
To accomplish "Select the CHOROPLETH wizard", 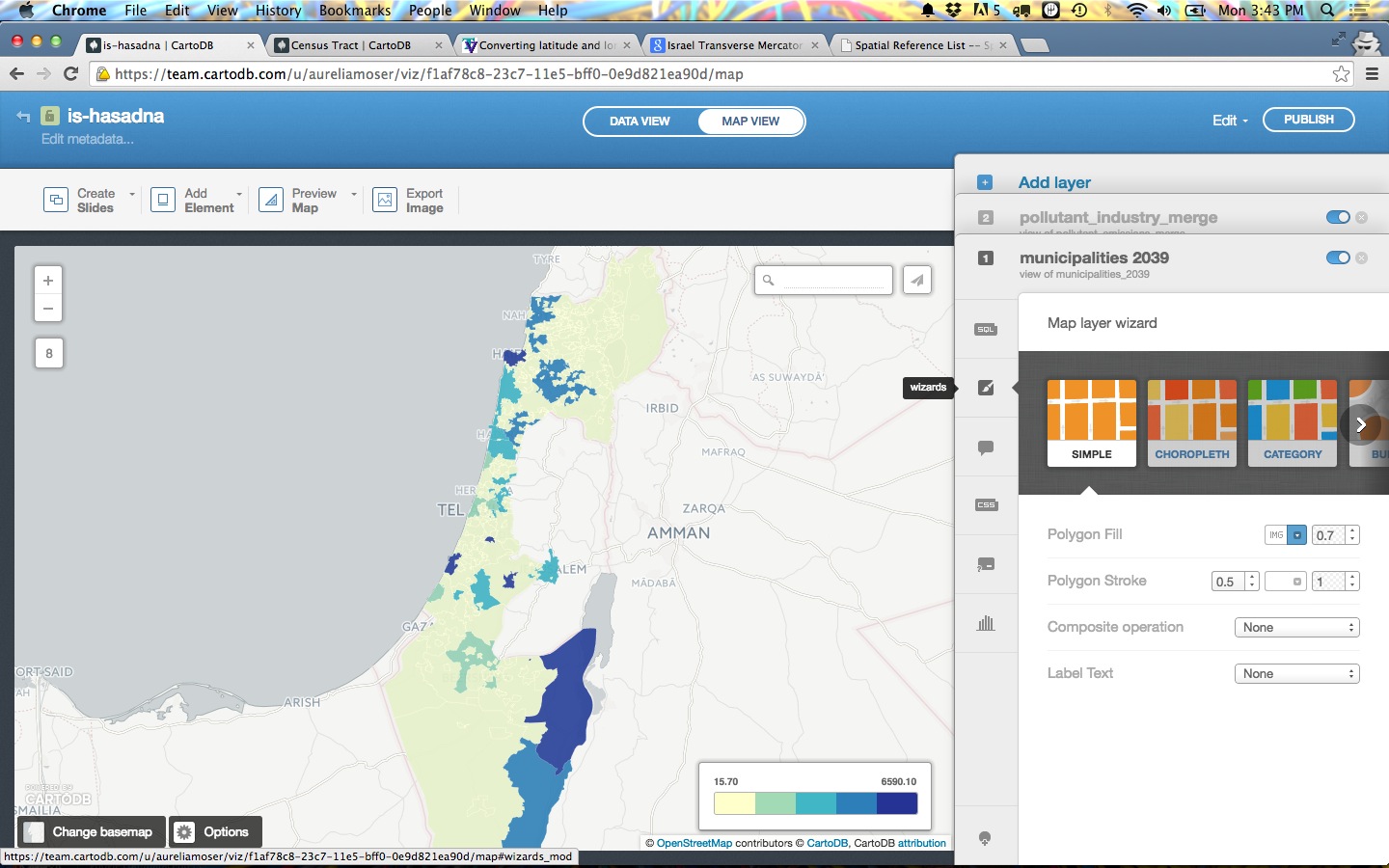I will tap(1192, 423).
